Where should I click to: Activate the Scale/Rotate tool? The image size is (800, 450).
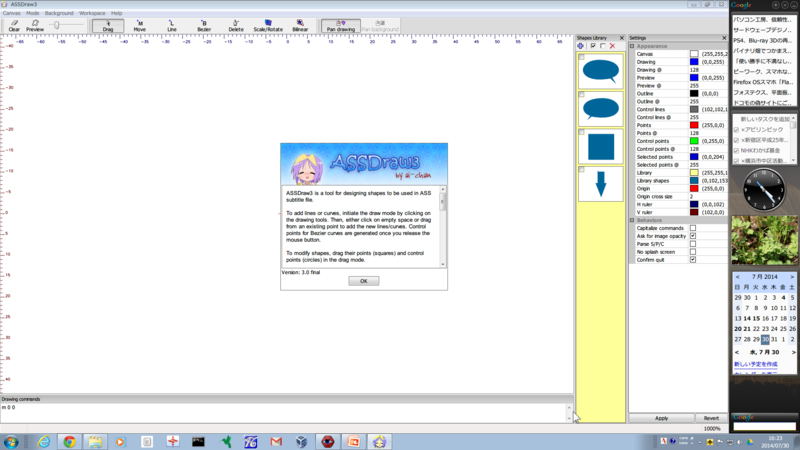click(268, 26)
